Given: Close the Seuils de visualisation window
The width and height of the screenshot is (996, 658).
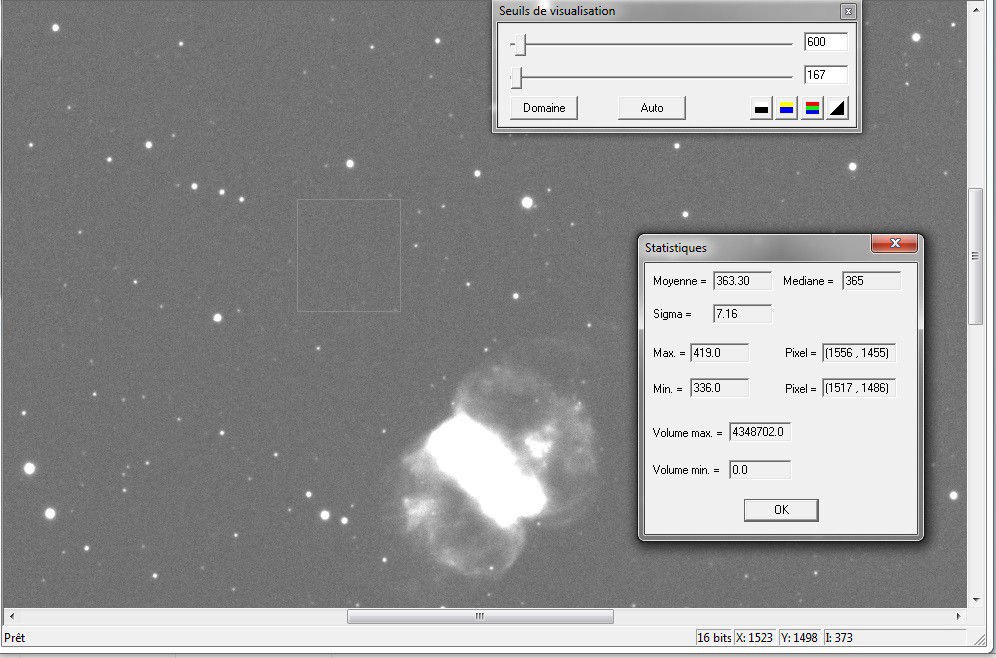Looking at the screenshot, I should (847, 11).
